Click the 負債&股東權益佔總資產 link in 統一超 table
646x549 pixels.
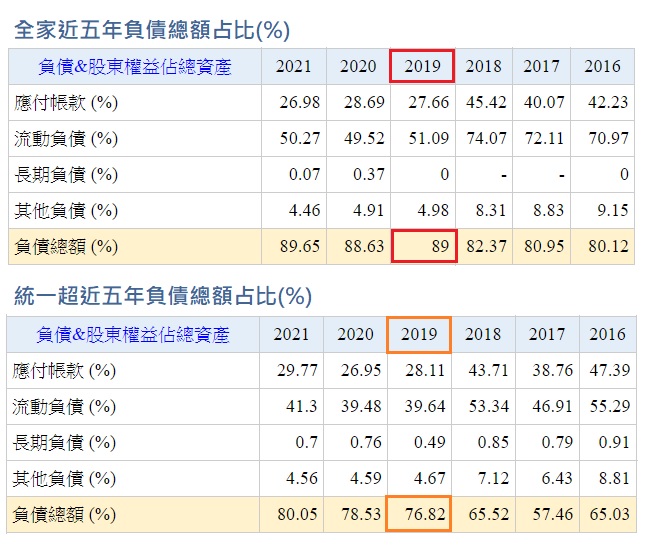133,335
